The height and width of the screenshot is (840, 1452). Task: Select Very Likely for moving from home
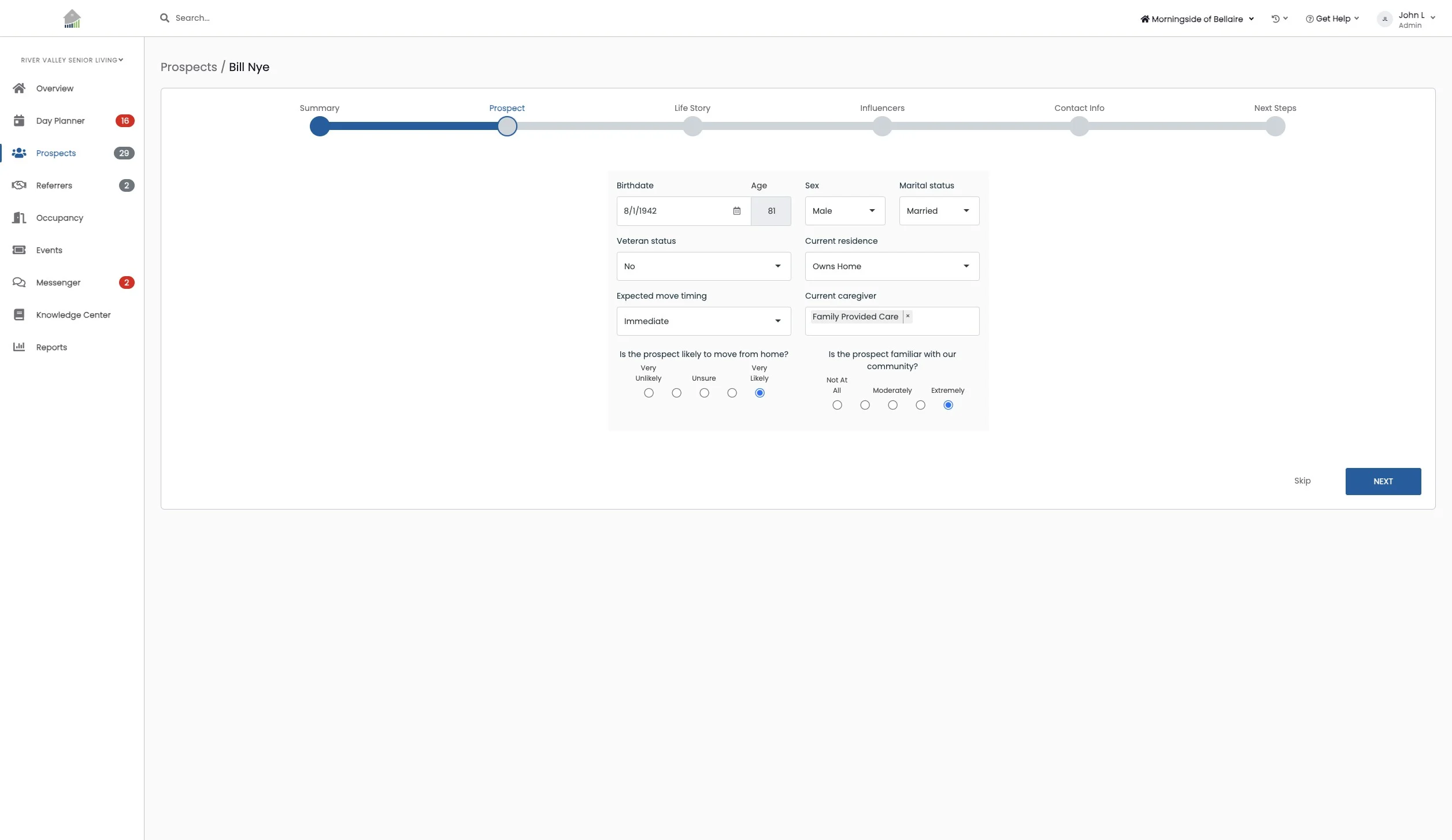[760, 393]
